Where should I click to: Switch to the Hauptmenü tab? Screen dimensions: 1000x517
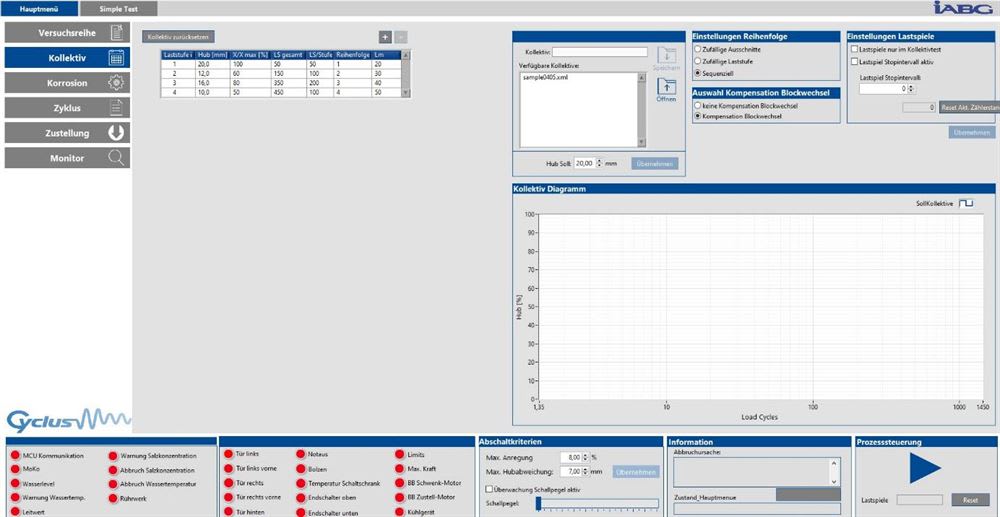click(x=40, y=9)
